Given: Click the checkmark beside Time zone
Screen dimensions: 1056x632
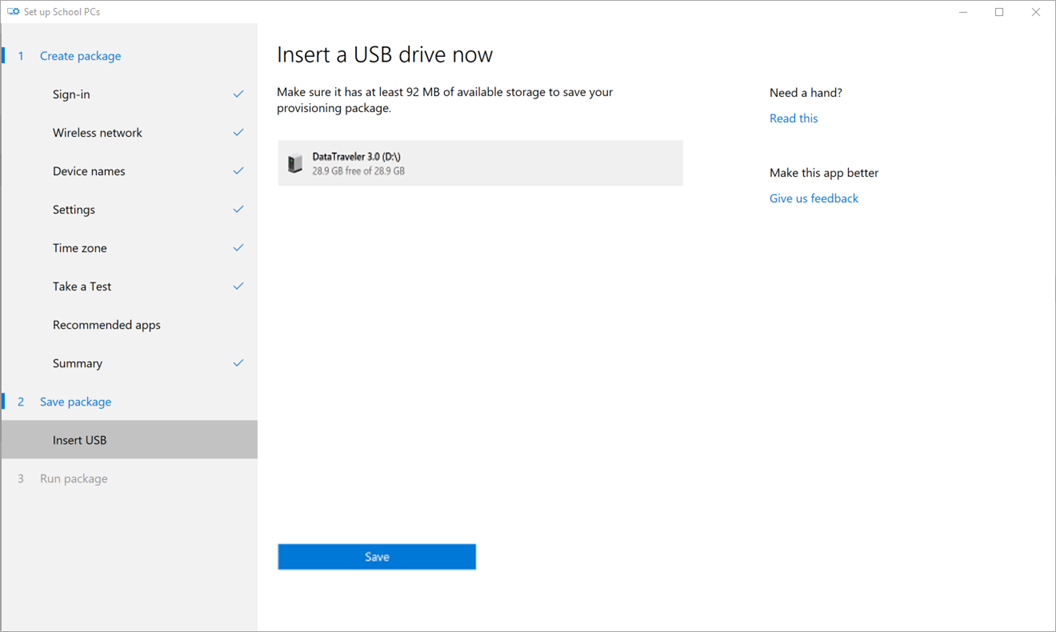Looking at the screenshot, I should pos(238,248).
